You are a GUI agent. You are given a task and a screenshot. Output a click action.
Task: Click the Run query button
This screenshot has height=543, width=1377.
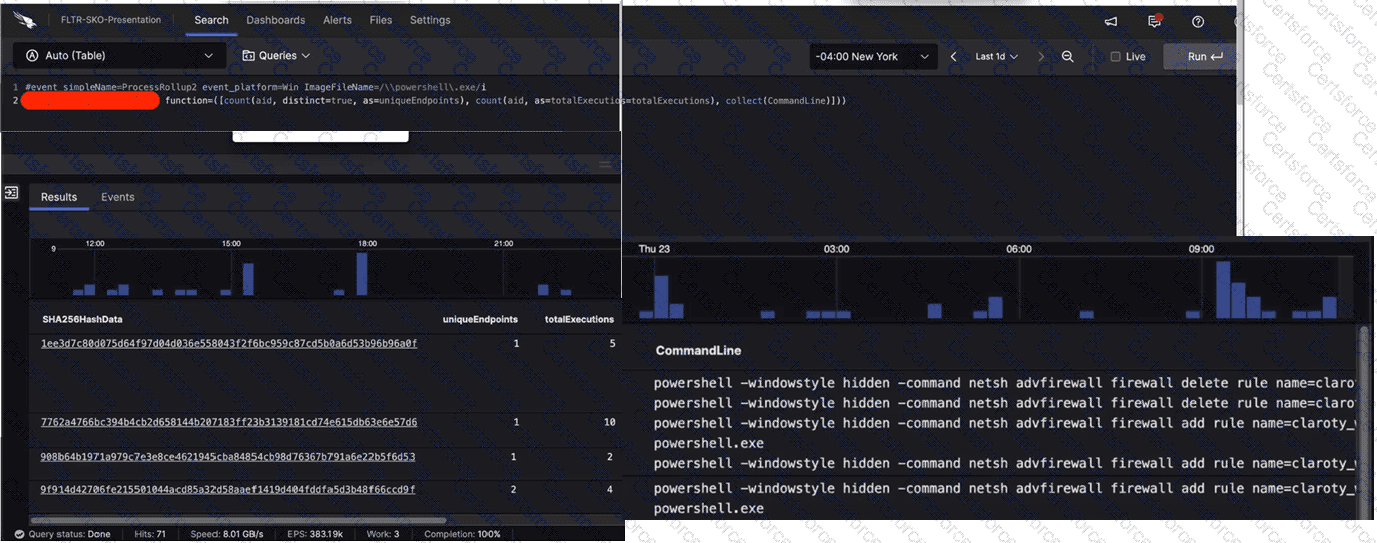point(1204,57)
